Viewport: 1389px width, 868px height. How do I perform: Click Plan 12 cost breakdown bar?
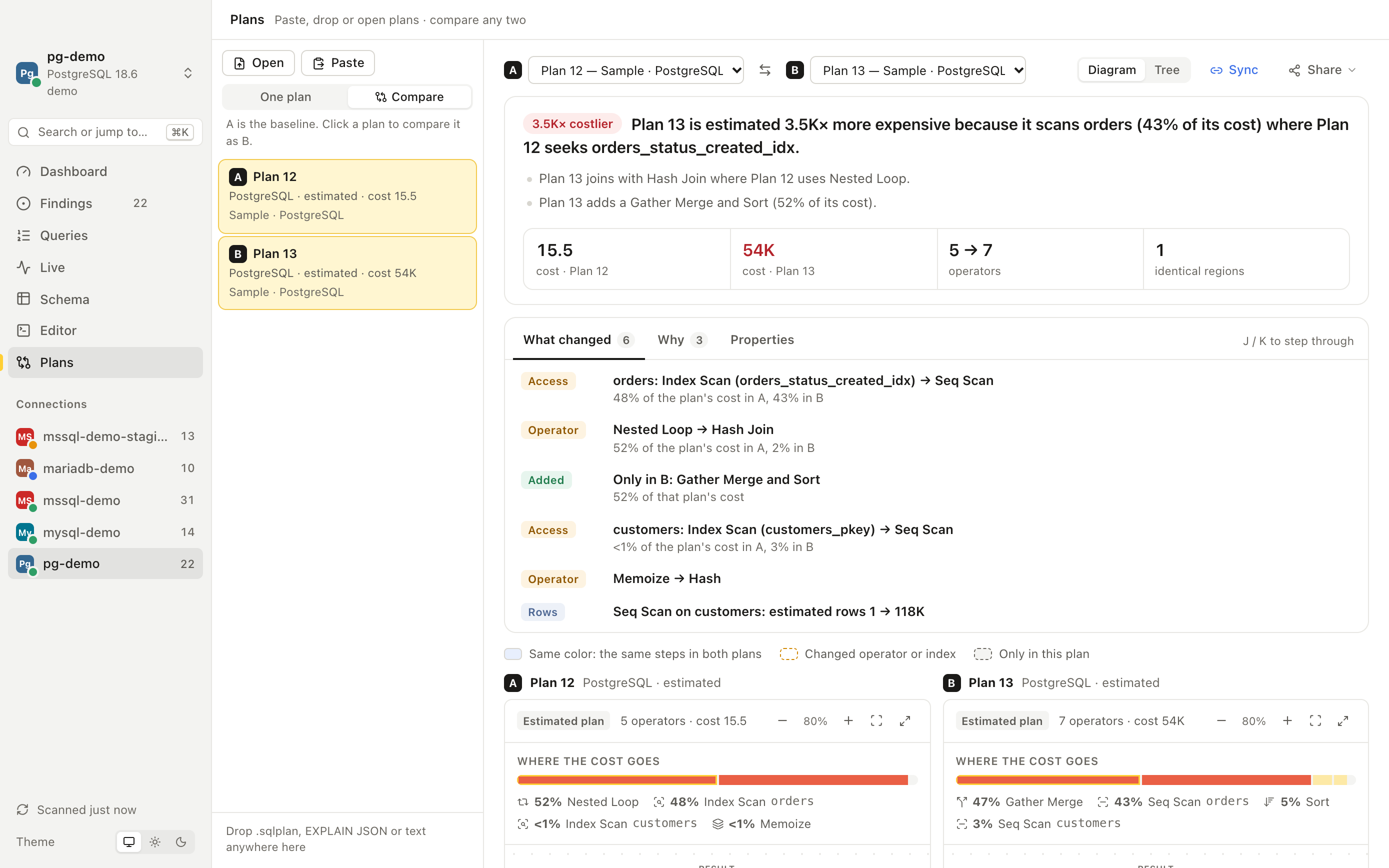tap(717, 779)
